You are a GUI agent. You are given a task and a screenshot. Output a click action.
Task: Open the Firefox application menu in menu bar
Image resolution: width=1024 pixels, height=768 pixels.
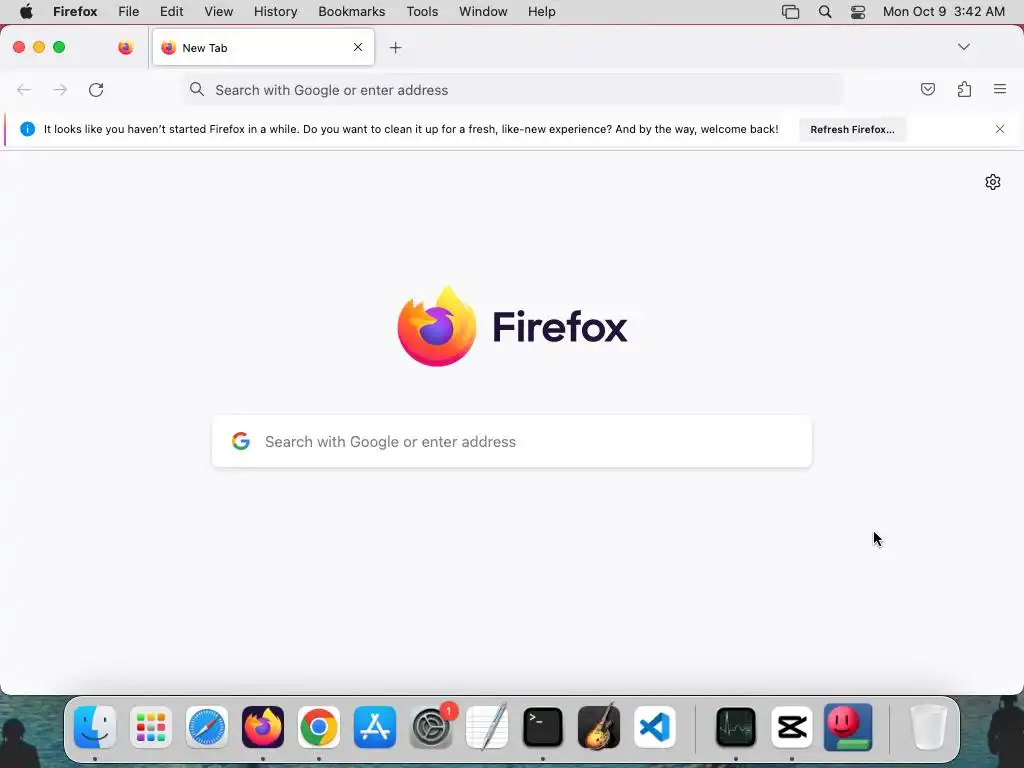pyautogui.click(x=75, y=12)
